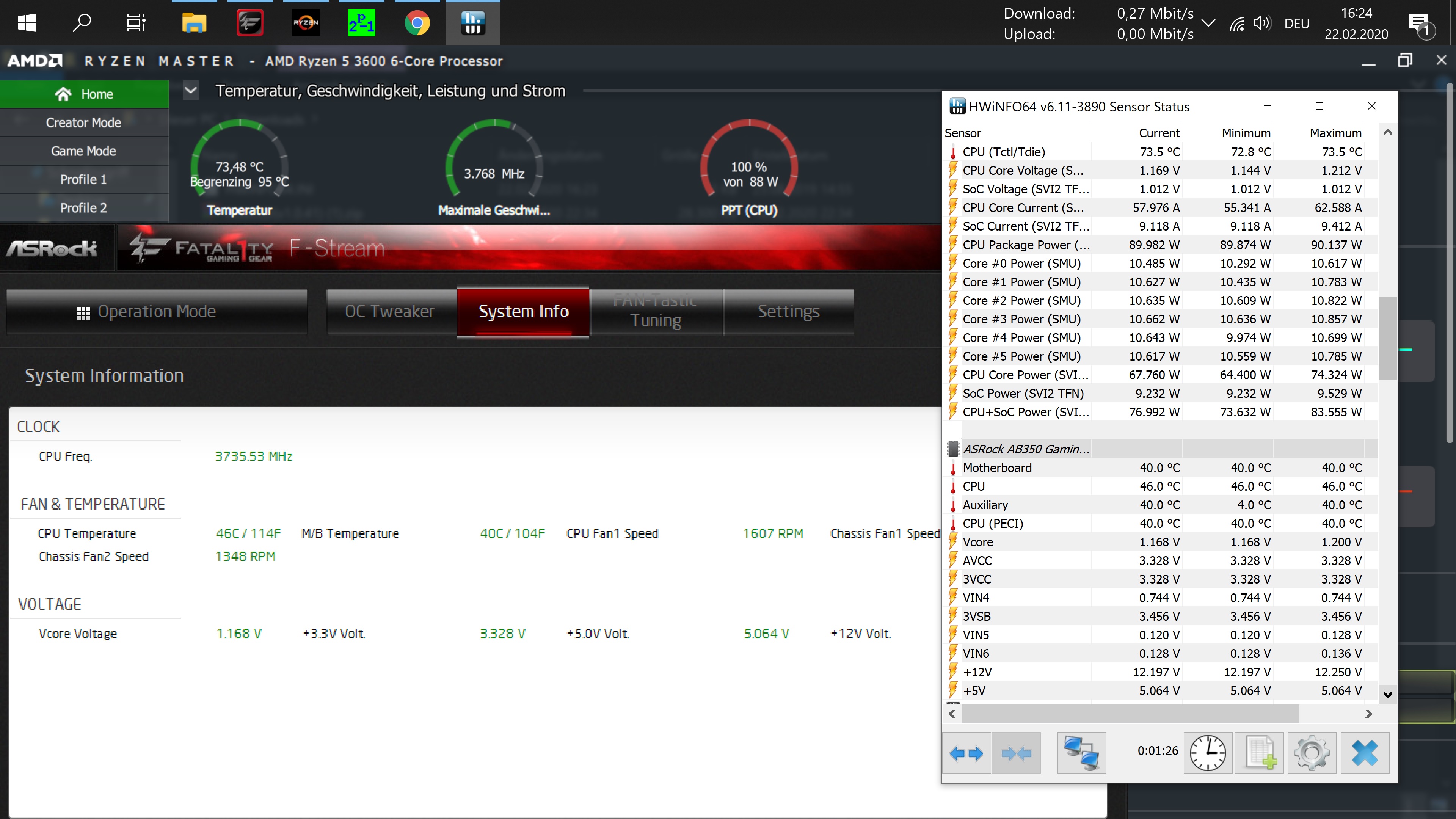Open the Windows Start menu
The image size is (1456, 819).
(27, 23)
